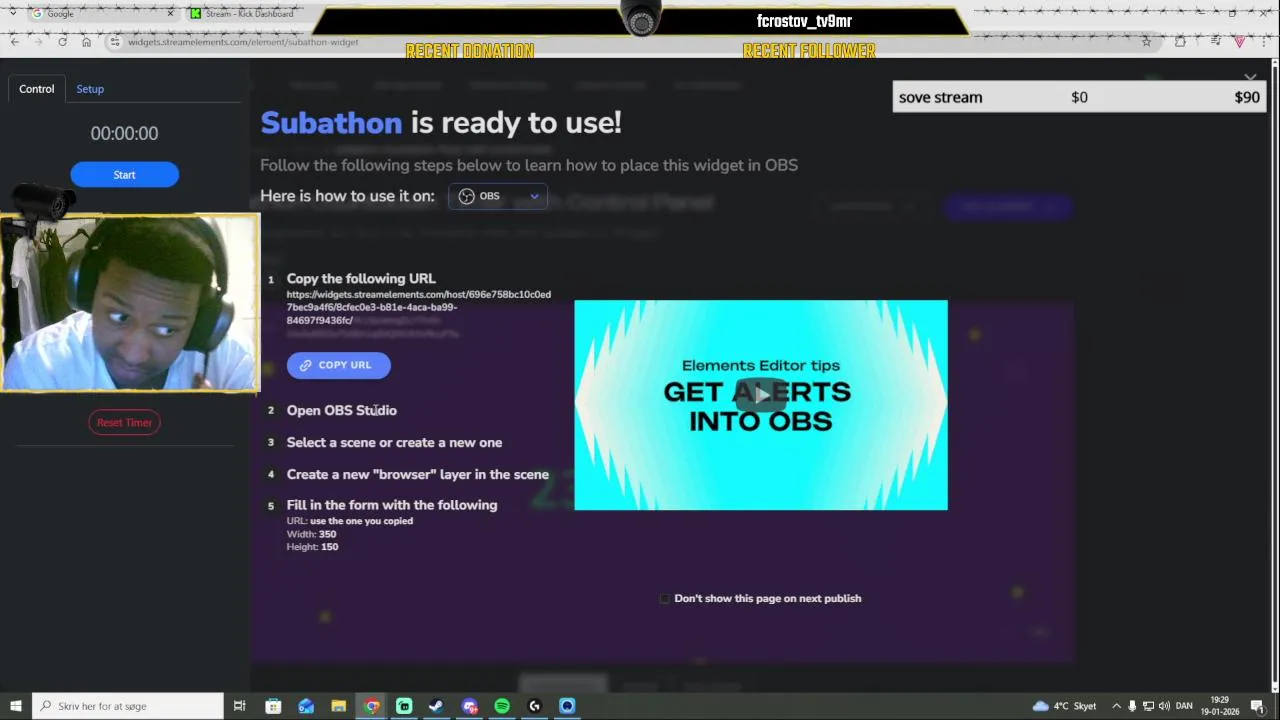The image size is (1280, 720).
Task: Click the 'Create a new "browser" layer' step
Action: pyautogui.click(x=418, y=474)
